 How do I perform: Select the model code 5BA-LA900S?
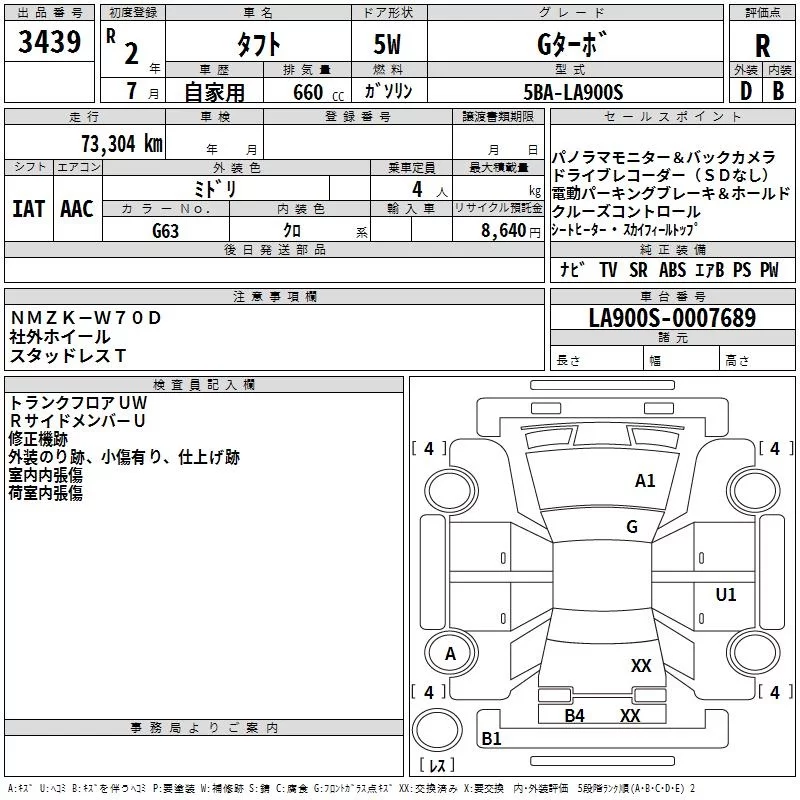573,92
